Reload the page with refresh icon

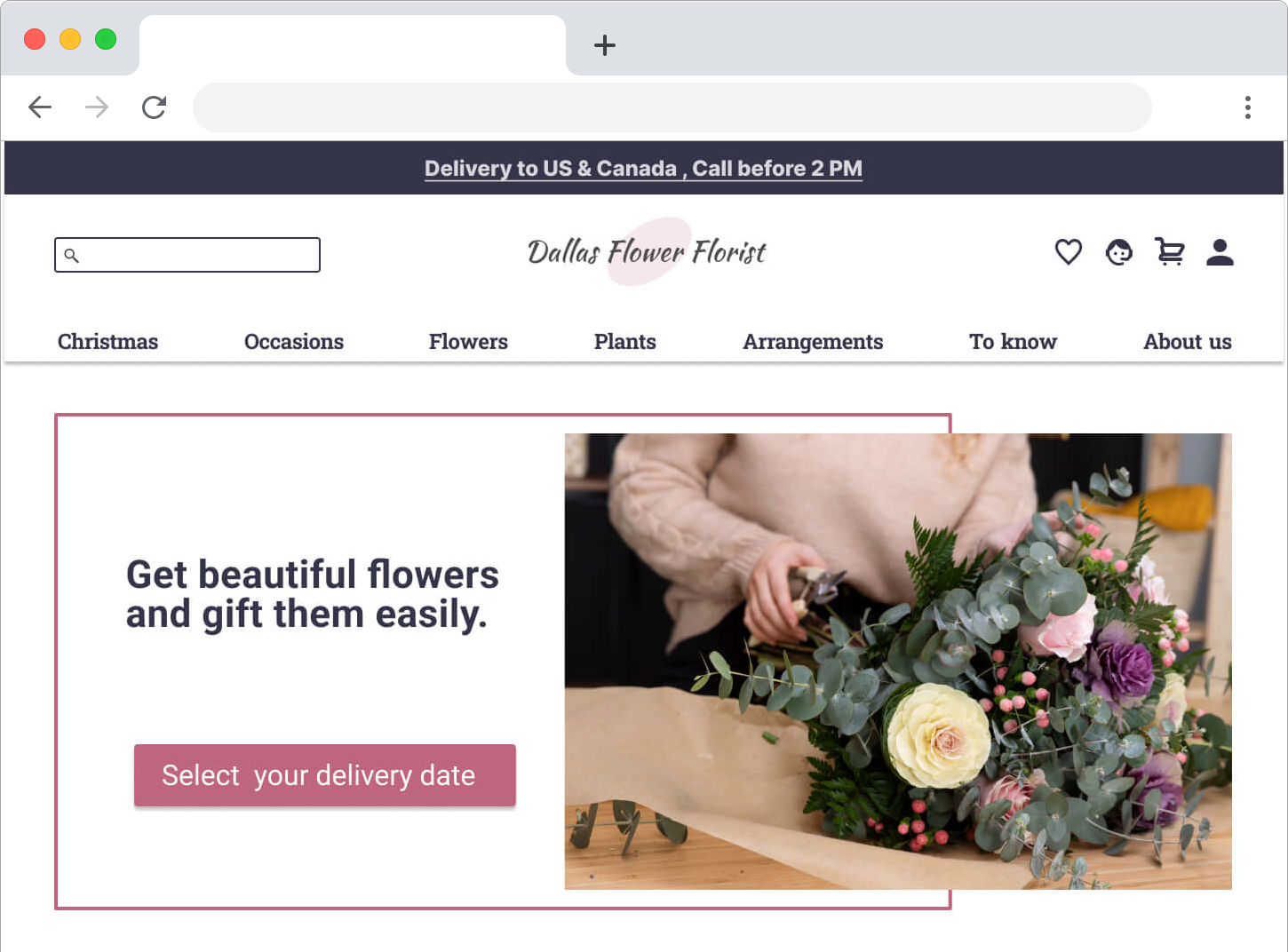pyautogui.click(x=155, y=107)
